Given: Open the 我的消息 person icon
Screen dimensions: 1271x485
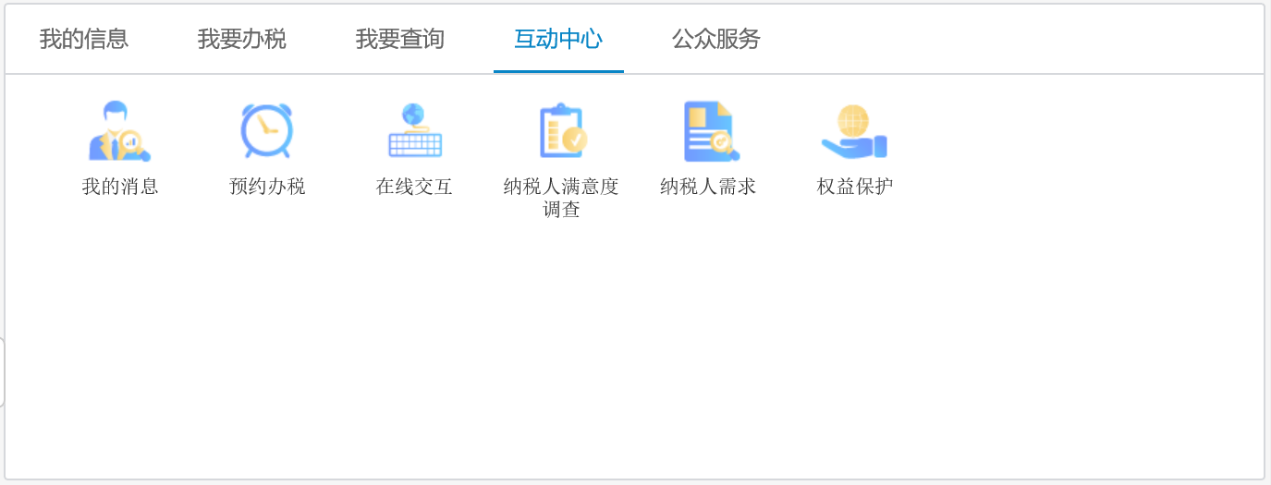Looking at the screenshot, I should (119, 132).
